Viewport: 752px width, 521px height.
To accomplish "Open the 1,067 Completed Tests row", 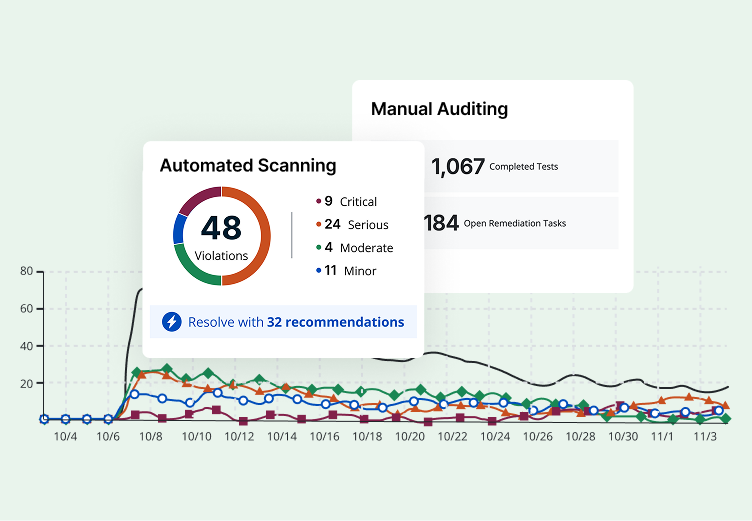I will pos(520,166).
